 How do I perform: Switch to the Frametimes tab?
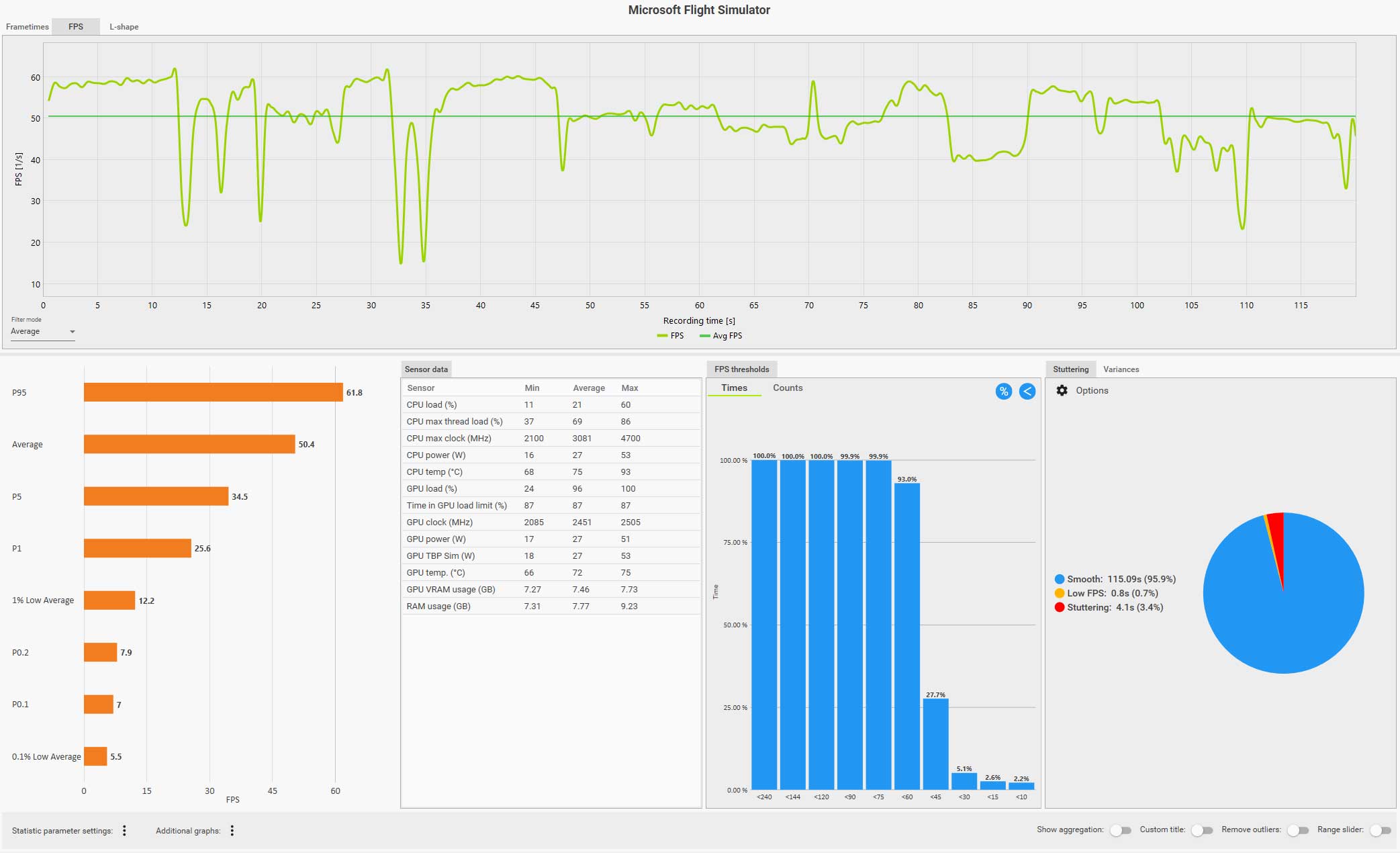28,27
